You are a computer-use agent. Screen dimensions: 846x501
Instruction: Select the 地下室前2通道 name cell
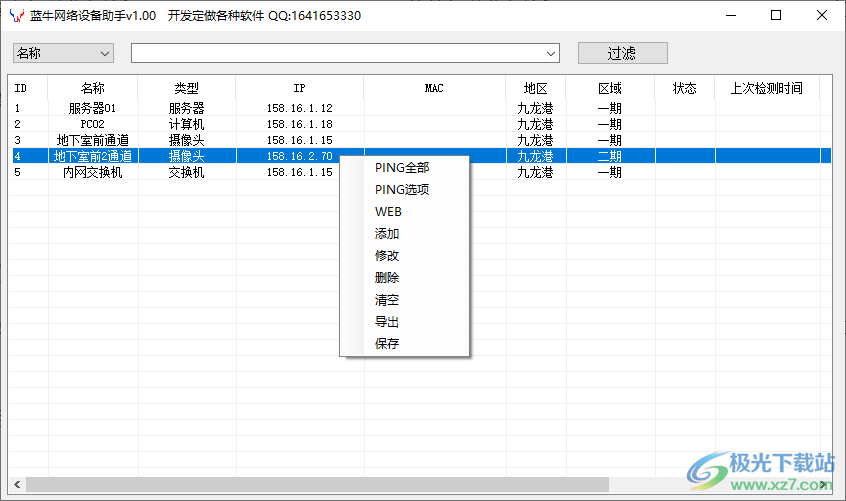[x=93, y=156]
